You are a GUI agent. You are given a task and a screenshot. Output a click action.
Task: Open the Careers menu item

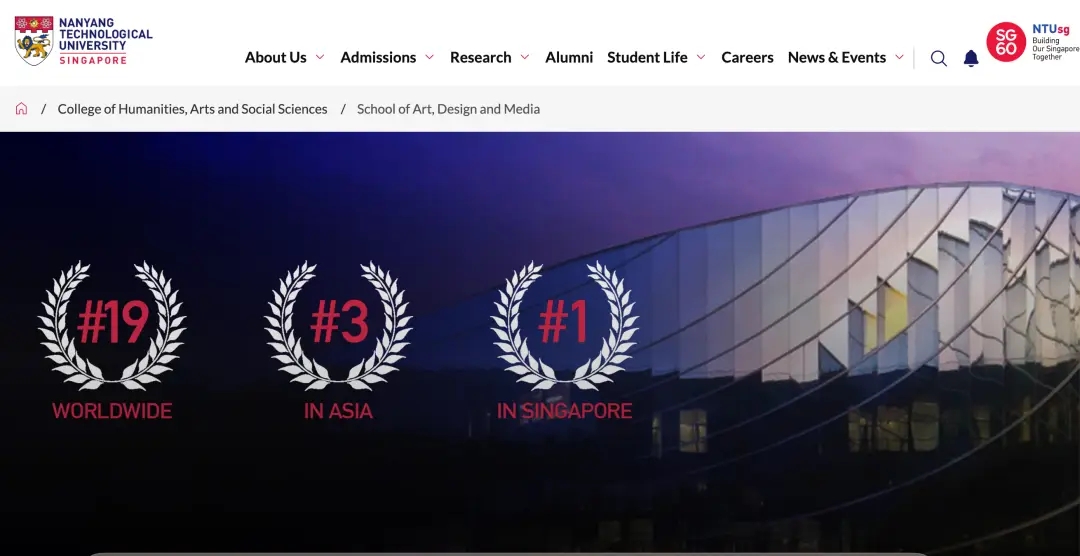(x=747, y=58)
